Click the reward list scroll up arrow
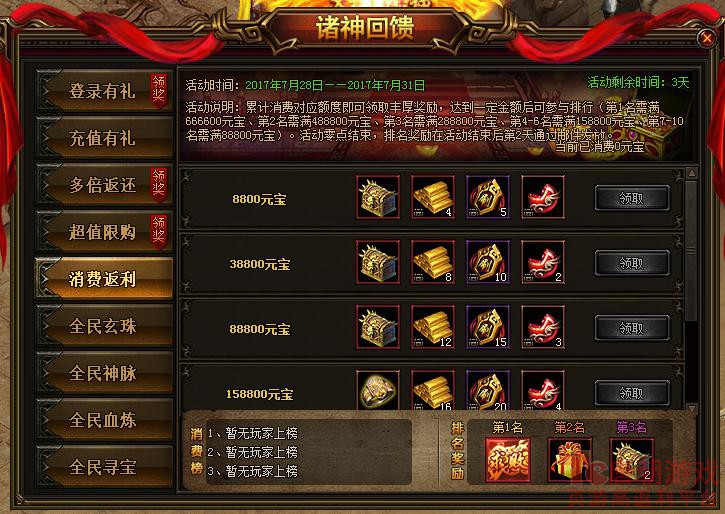Viewport: 725px width, 514px height. point(692,173)
